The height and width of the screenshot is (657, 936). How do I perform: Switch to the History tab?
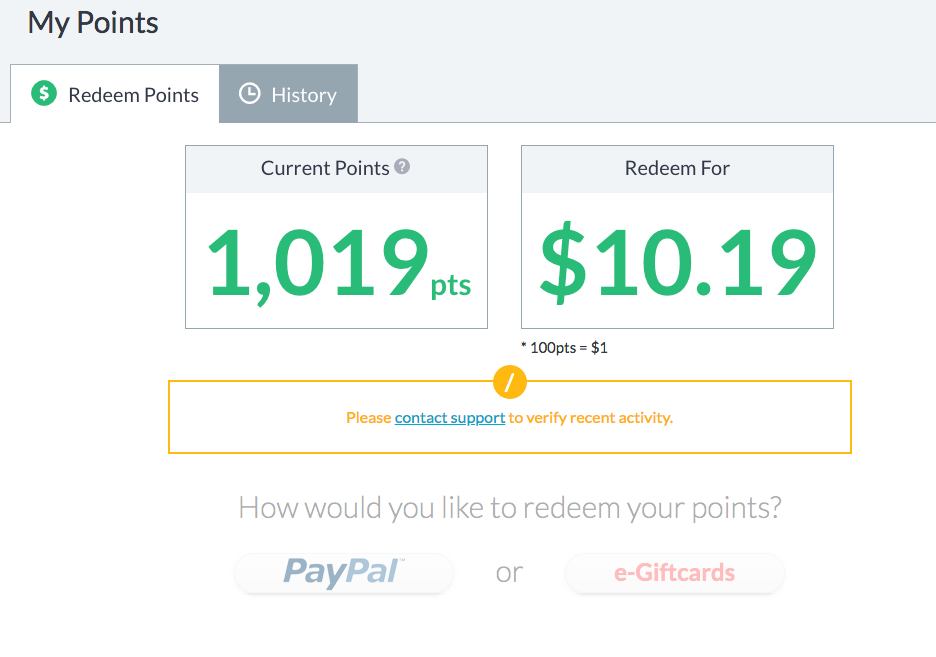288,94
